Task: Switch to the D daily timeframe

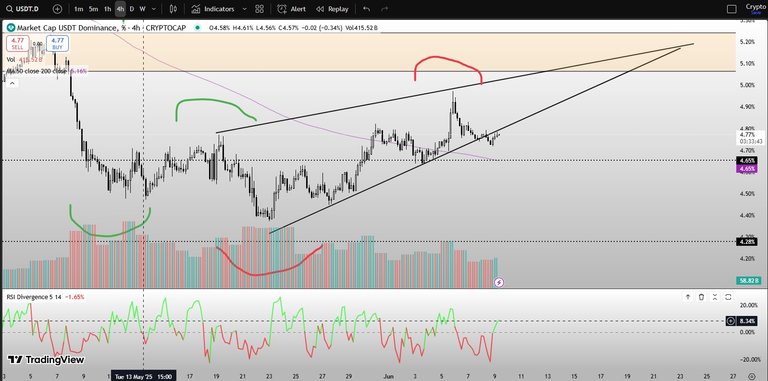Action: tap(131, 9)
